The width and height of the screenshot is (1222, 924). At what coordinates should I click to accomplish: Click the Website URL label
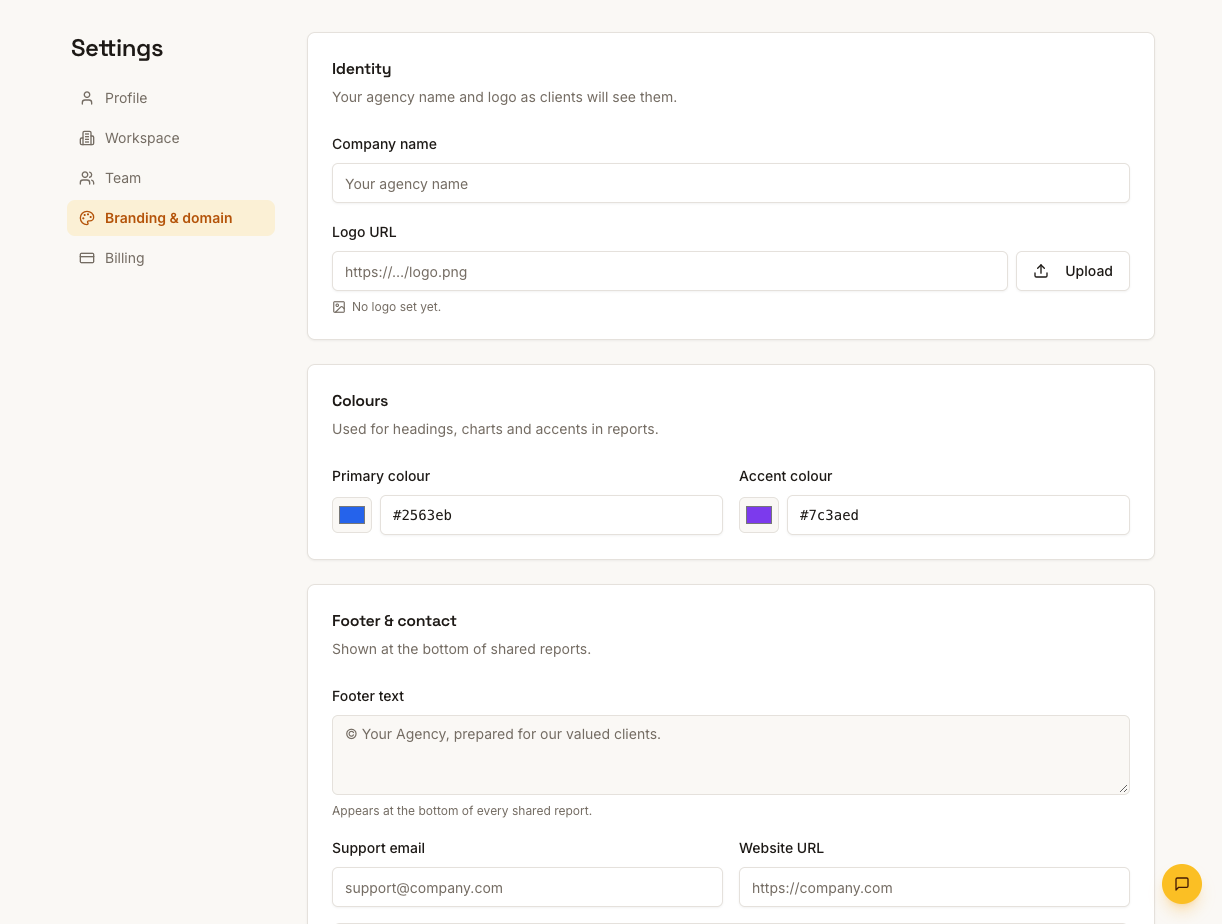pyautogui.click(x=781, y=848)
